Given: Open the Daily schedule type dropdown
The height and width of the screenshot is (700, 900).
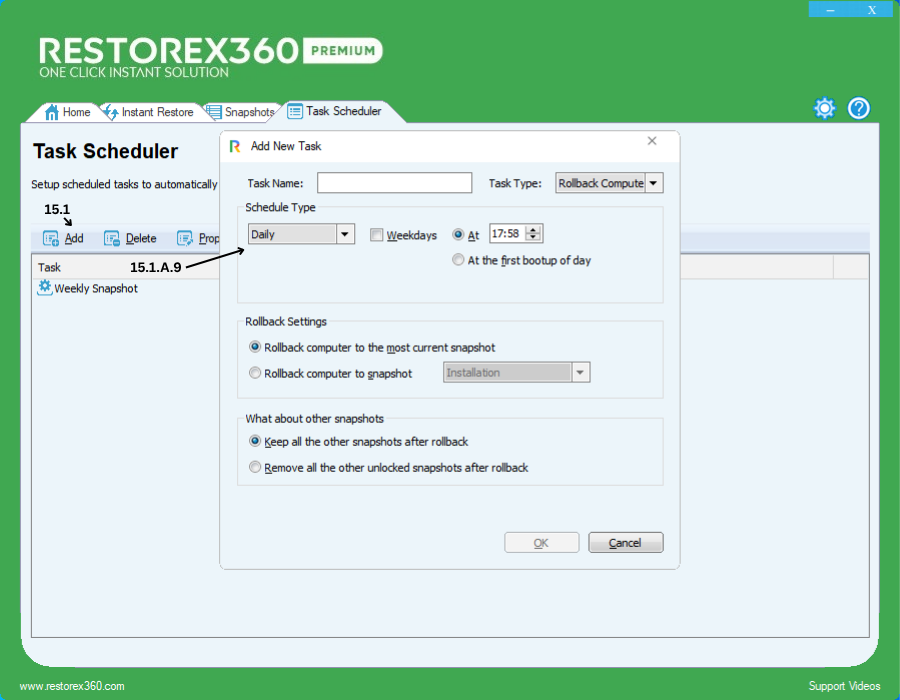Looking at the screenshot, I should (345, 234).
